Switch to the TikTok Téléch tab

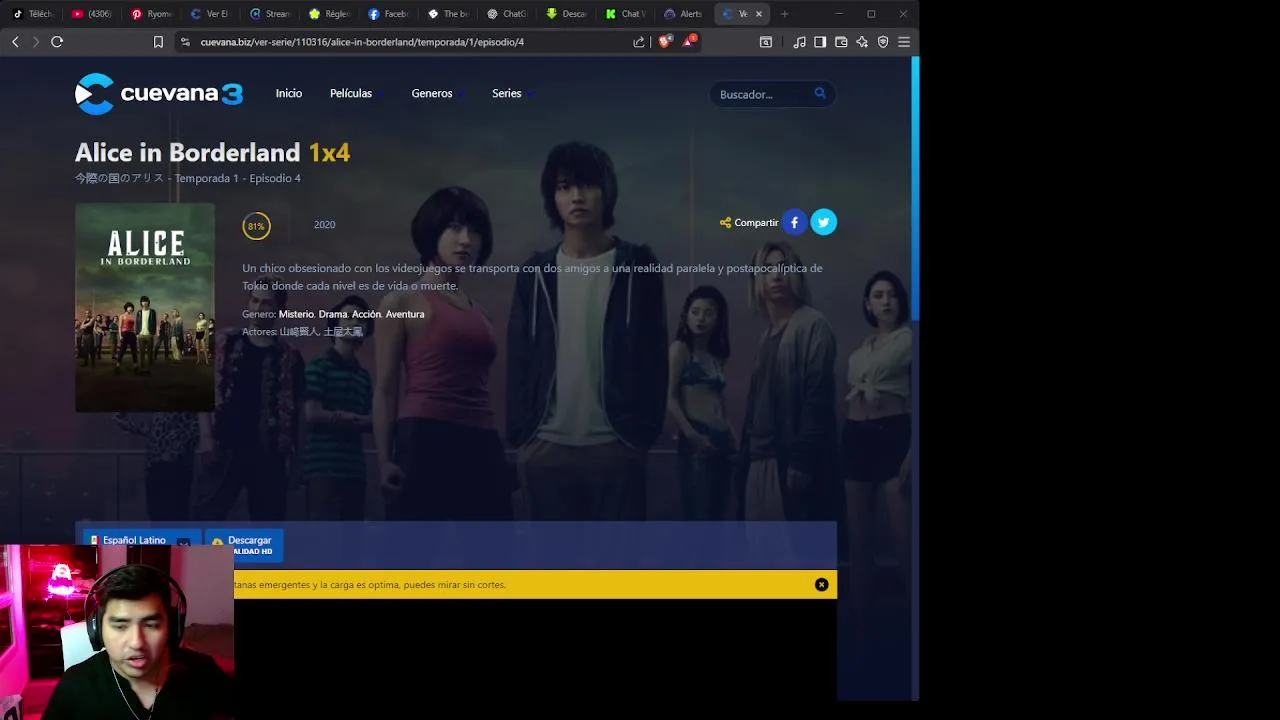(32, 14)
